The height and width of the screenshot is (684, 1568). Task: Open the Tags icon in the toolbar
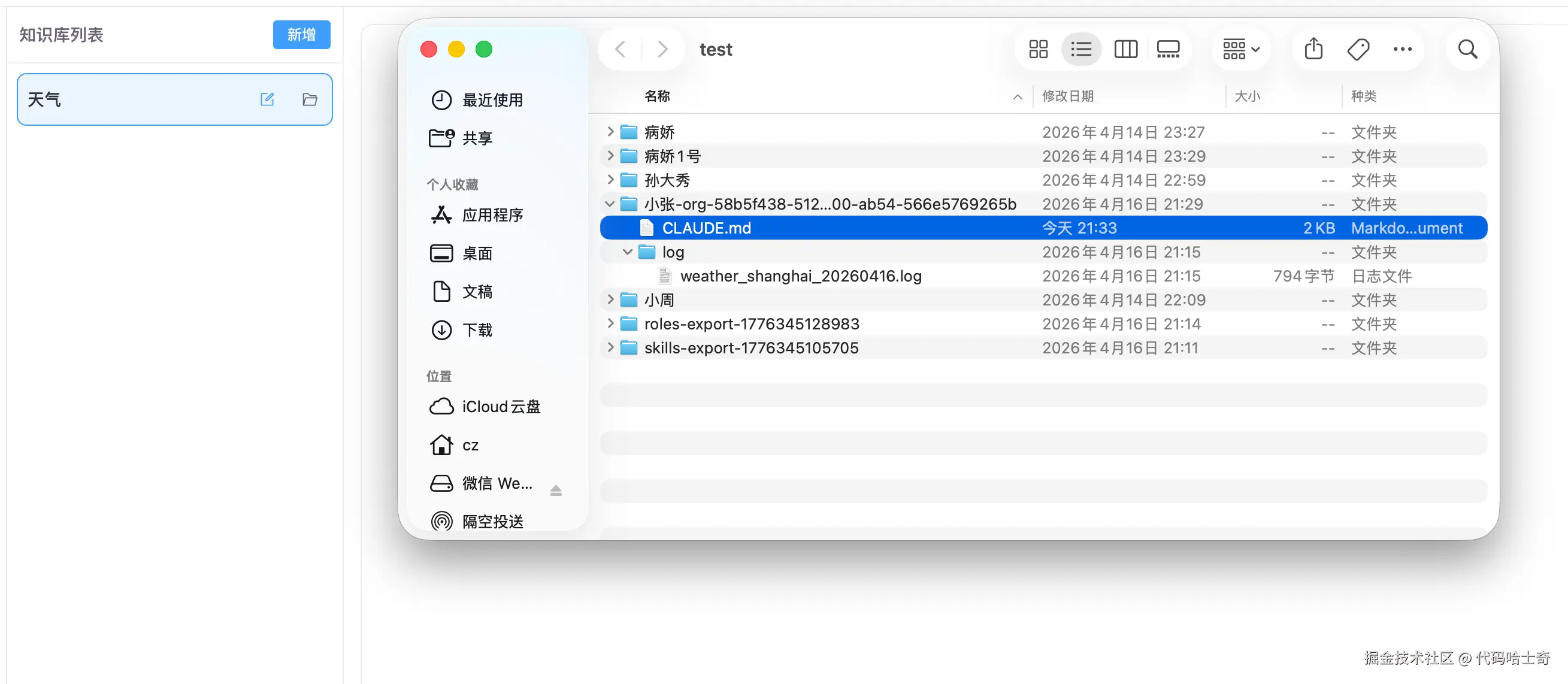1358,49
